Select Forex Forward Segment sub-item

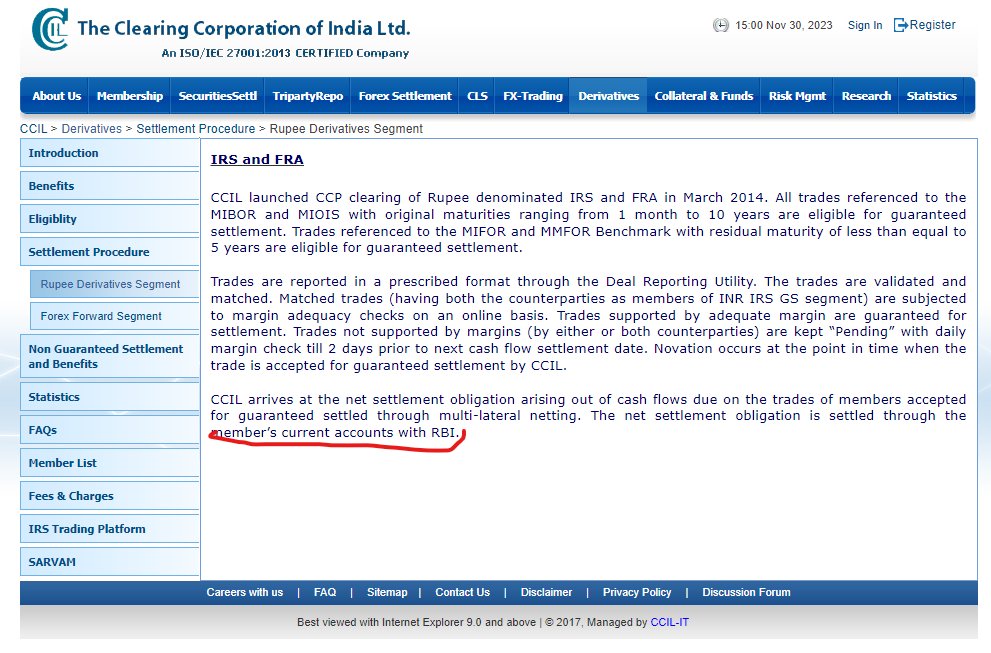coord(114,316)
